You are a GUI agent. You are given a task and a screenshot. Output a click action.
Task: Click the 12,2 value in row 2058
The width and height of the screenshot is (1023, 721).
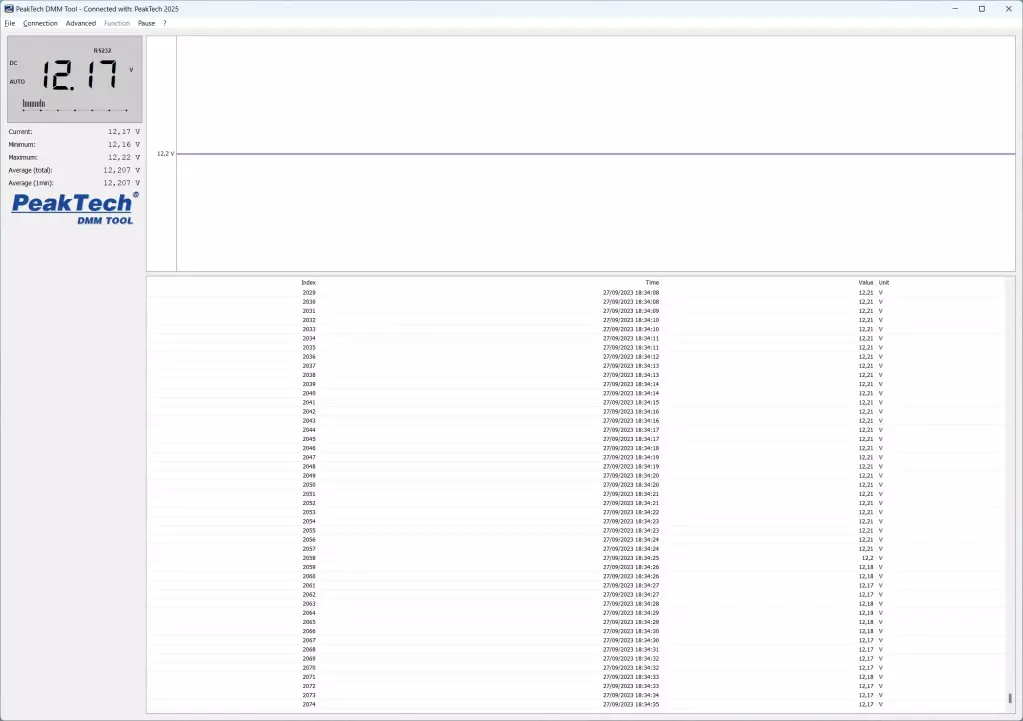(867, 558)
